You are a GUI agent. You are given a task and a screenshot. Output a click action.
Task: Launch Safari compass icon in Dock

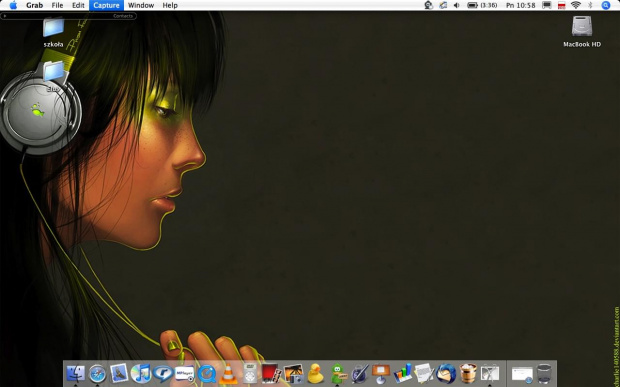click(97, 374)
